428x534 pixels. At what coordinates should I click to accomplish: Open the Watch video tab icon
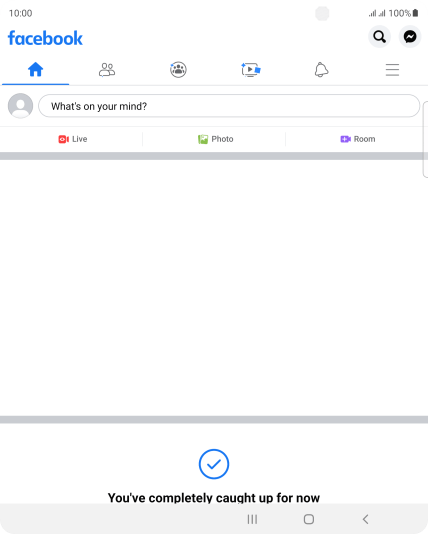[251, 70]
